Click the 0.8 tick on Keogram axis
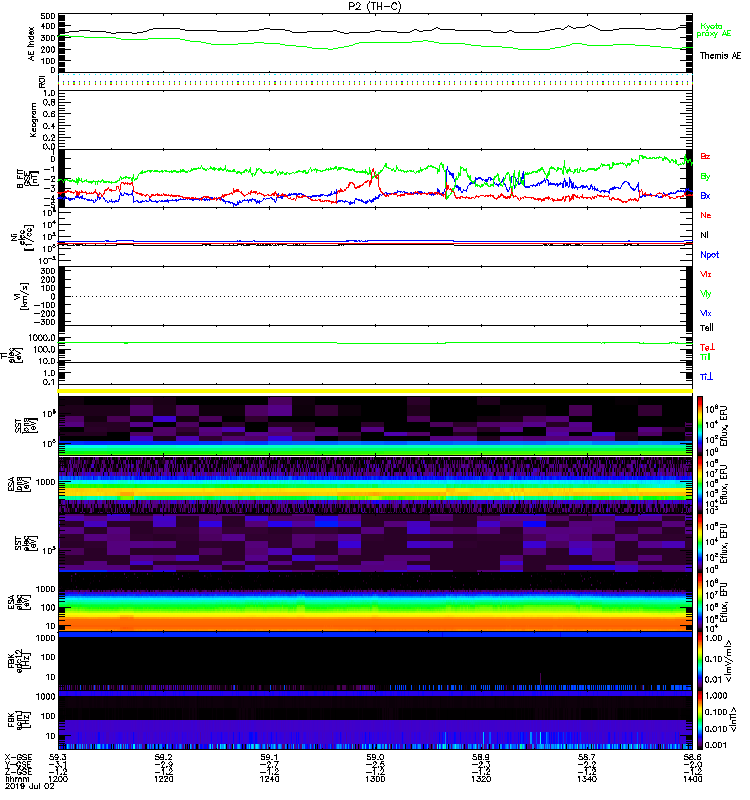750x800 pixels. pos(49,103)
